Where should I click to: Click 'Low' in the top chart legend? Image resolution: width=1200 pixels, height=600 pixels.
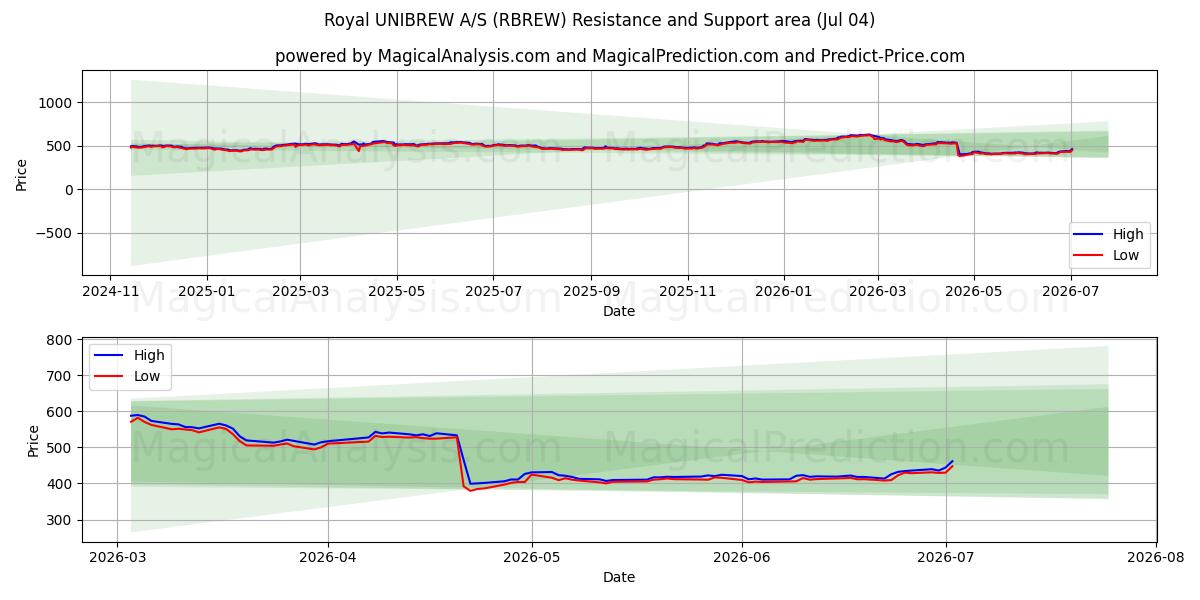1127,255
